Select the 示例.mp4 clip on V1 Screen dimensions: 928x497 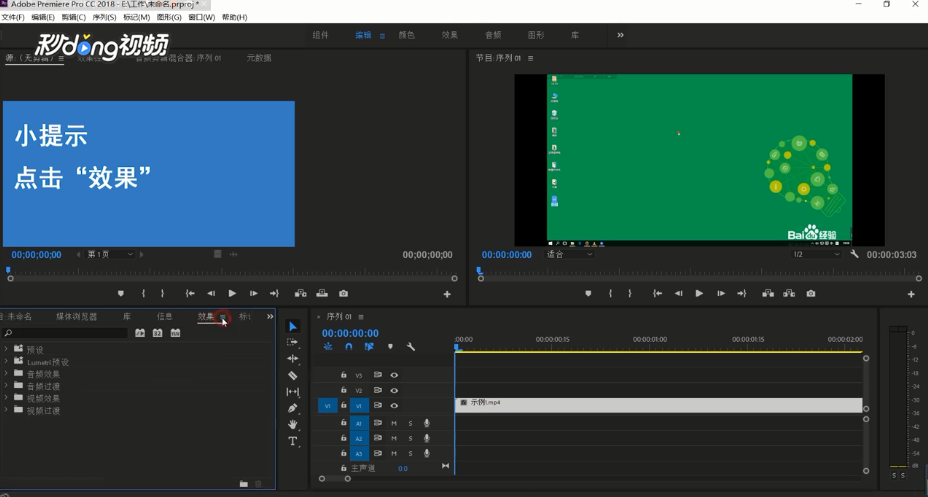[x=659, y=405]
